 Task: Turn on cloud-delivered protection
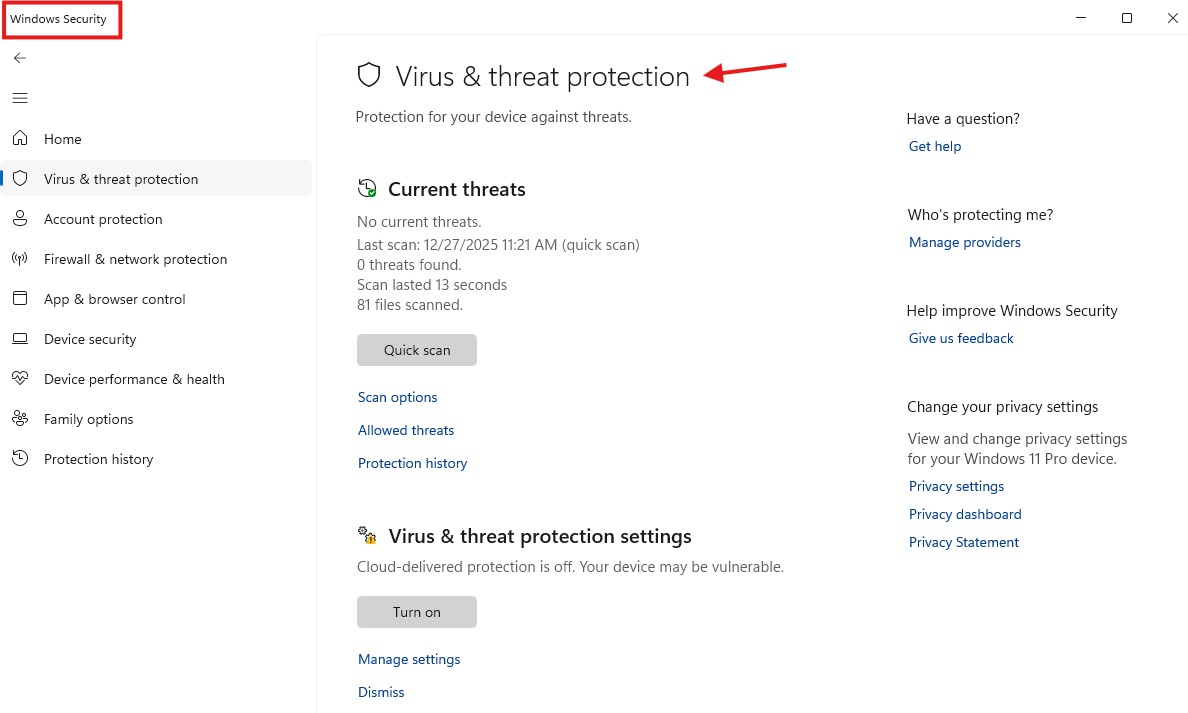[x=417, y=612]
